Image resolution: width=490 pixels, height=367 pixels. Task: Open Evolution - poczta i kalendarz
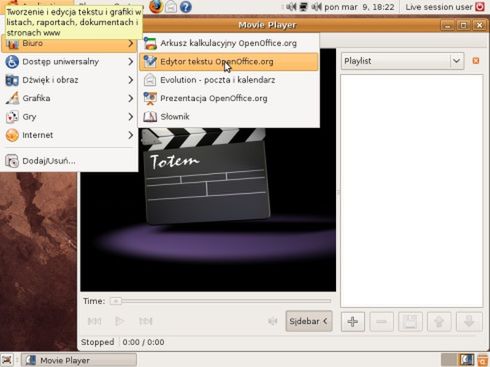point(229,80)
